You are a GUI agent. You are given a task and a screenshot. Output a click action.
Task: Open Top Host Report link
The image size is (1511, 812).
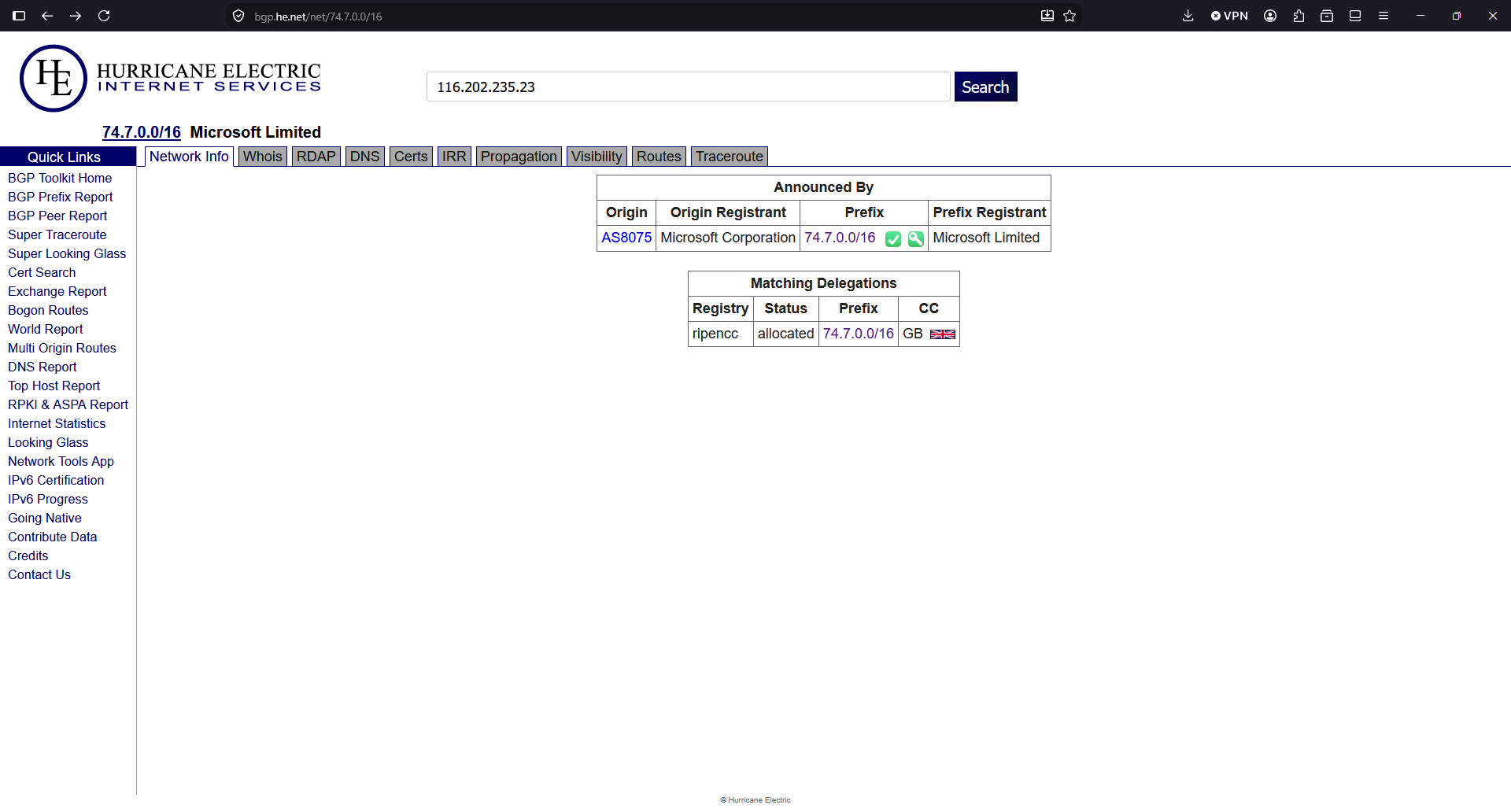click(x=54, y=386)
